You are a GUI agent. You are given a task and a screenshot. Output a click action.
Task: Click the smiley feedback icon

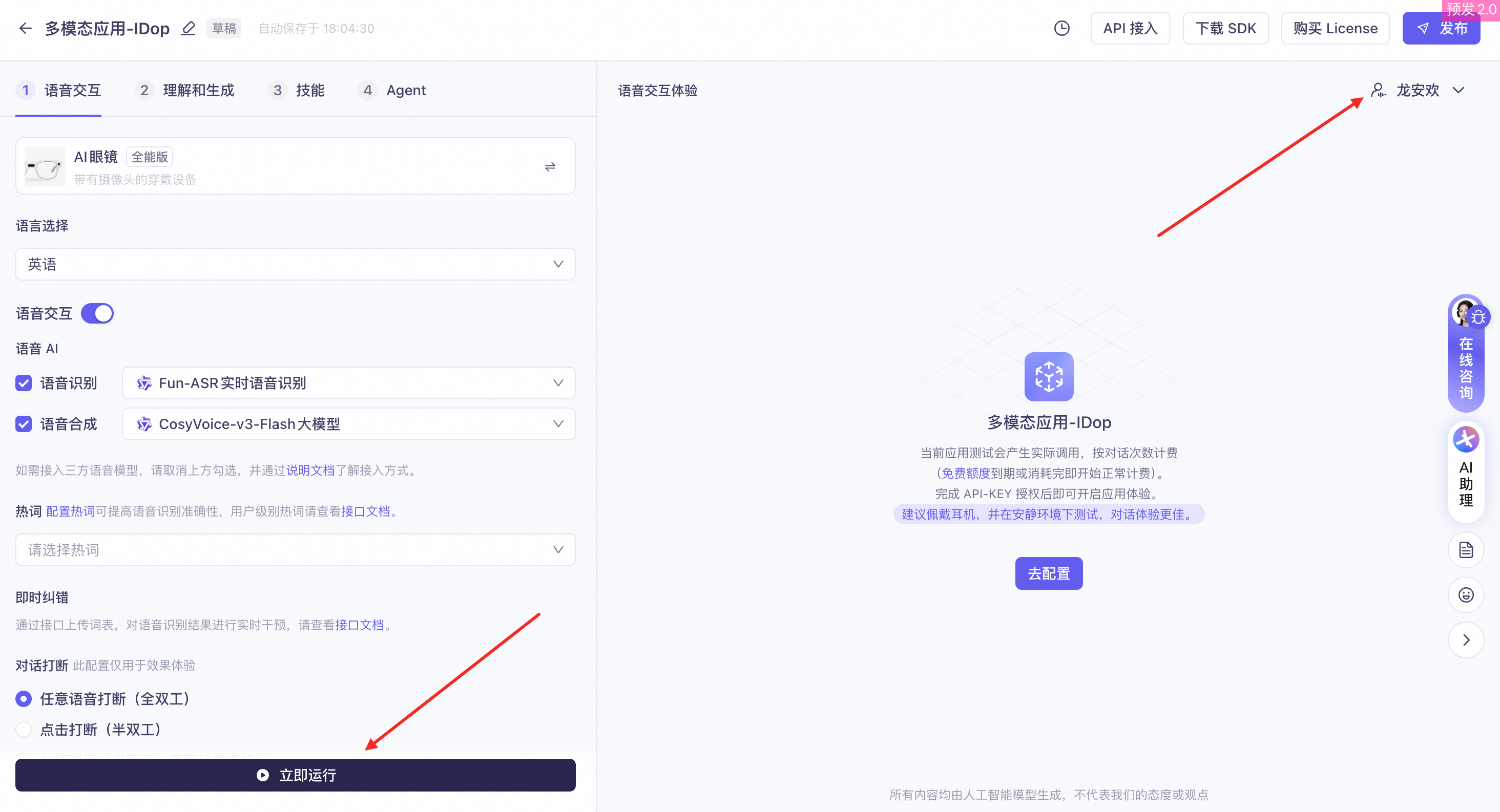pyautogui.click(x=1465, y=594)
